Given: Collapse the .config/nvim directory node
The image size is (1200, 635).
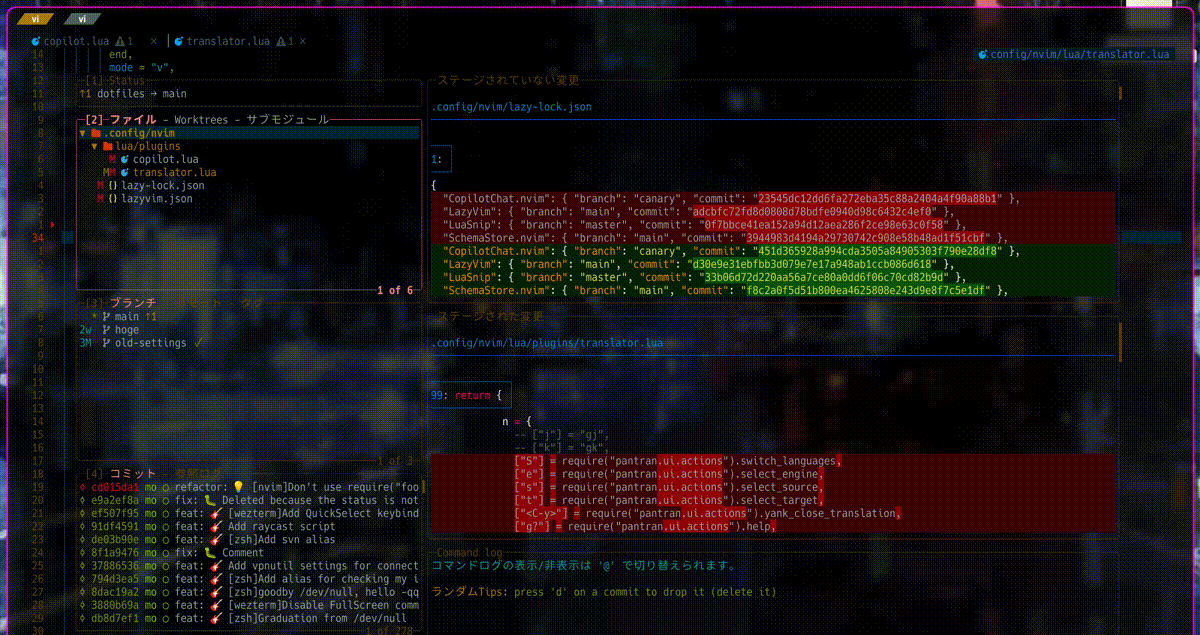Looking at the screenshot, I should [83, 133].
